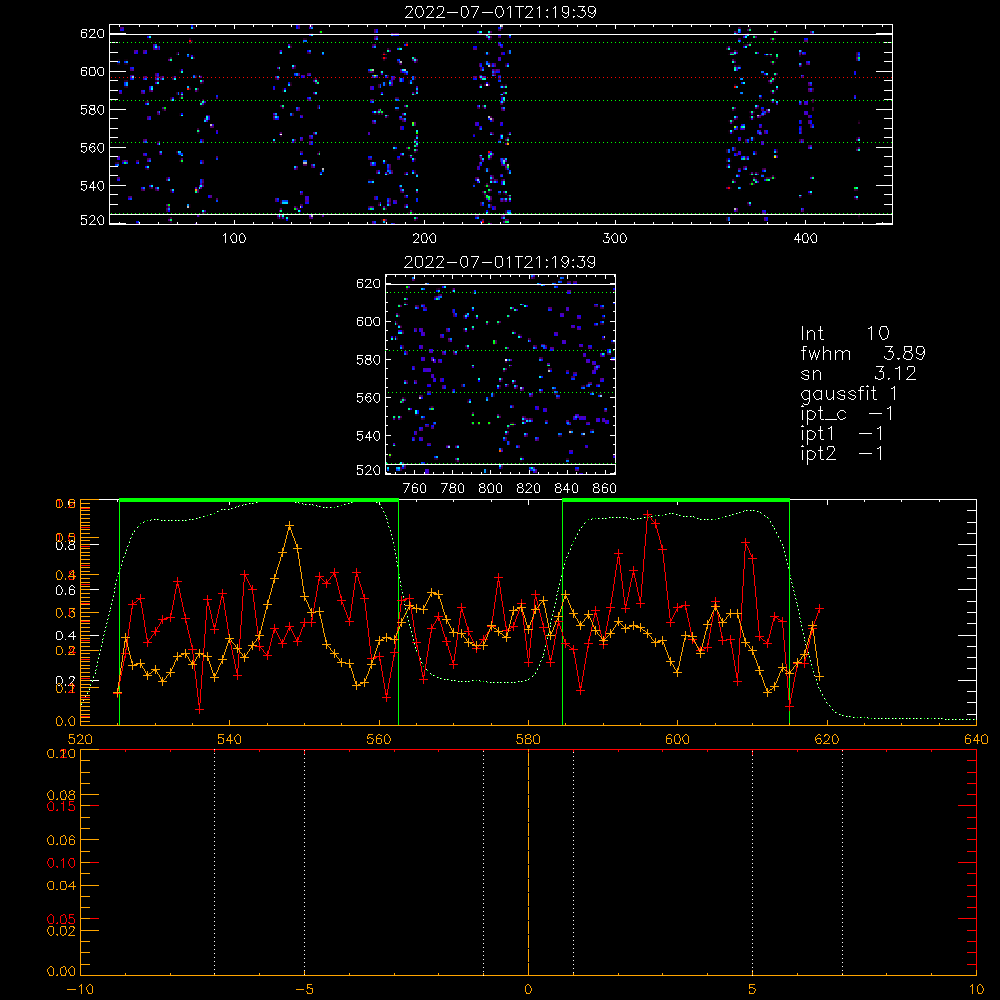Viewport: 1000px width, 1000px height.
Task: Click the orange 0.04 y-axis label in bottom plot
Action: pos(61,885)
